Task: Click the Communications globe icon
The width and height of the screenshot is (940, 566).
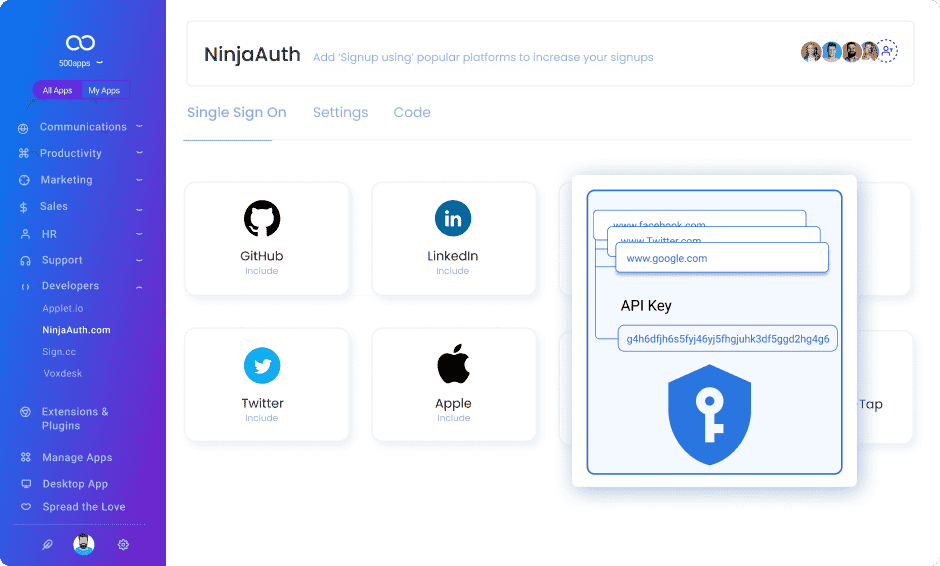Action: [23, 128]
